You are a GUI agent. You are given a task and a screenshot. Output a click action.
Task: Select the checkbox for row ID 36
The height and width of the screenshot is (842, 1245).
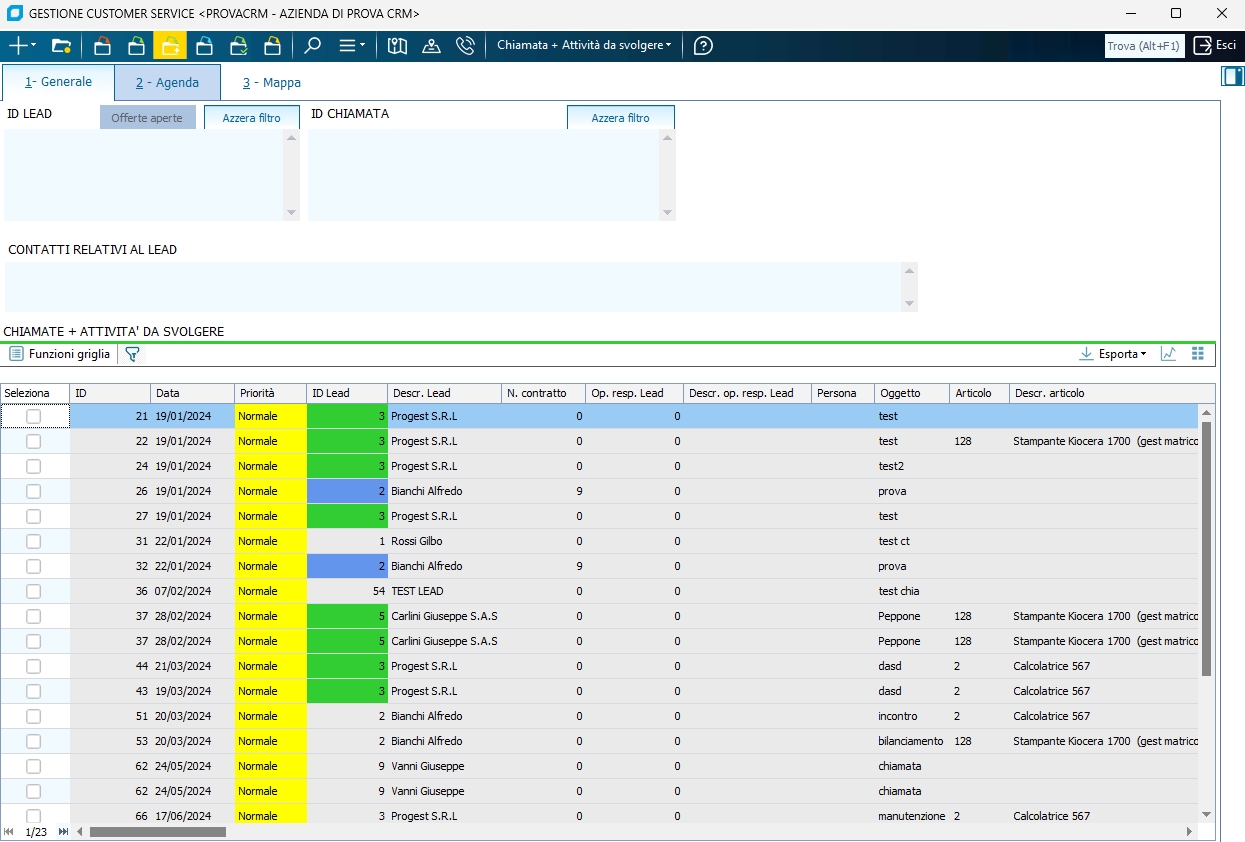pos(34,591)
